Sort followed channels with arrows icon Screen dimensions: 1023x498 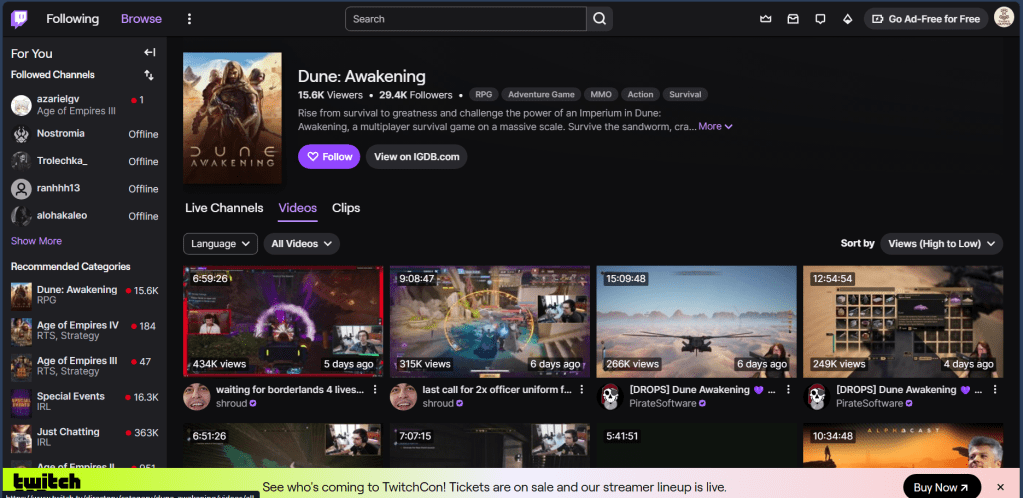tap(149, 75)
